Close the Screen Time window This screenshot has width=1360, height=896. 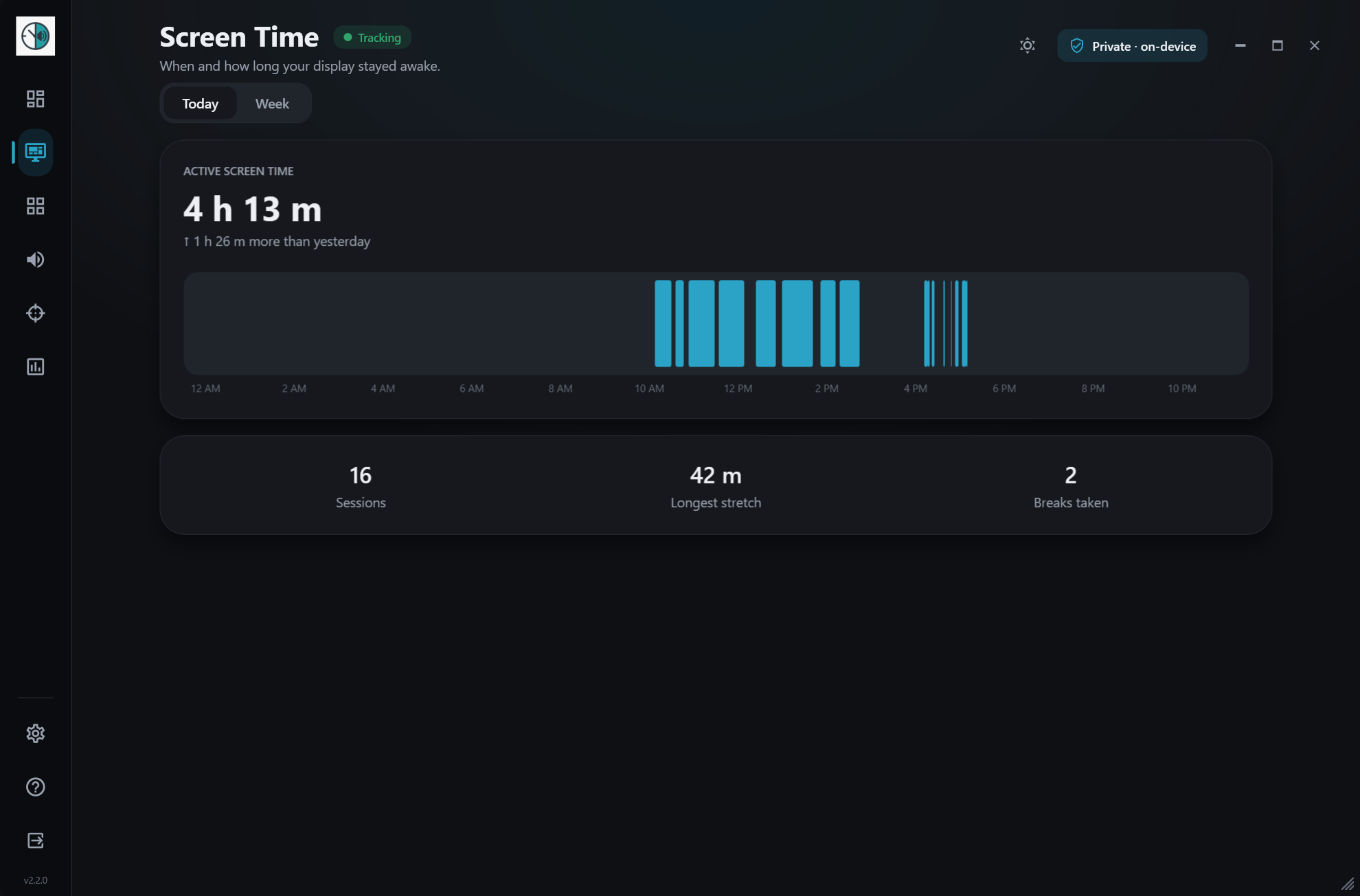tap(1315, 45)
